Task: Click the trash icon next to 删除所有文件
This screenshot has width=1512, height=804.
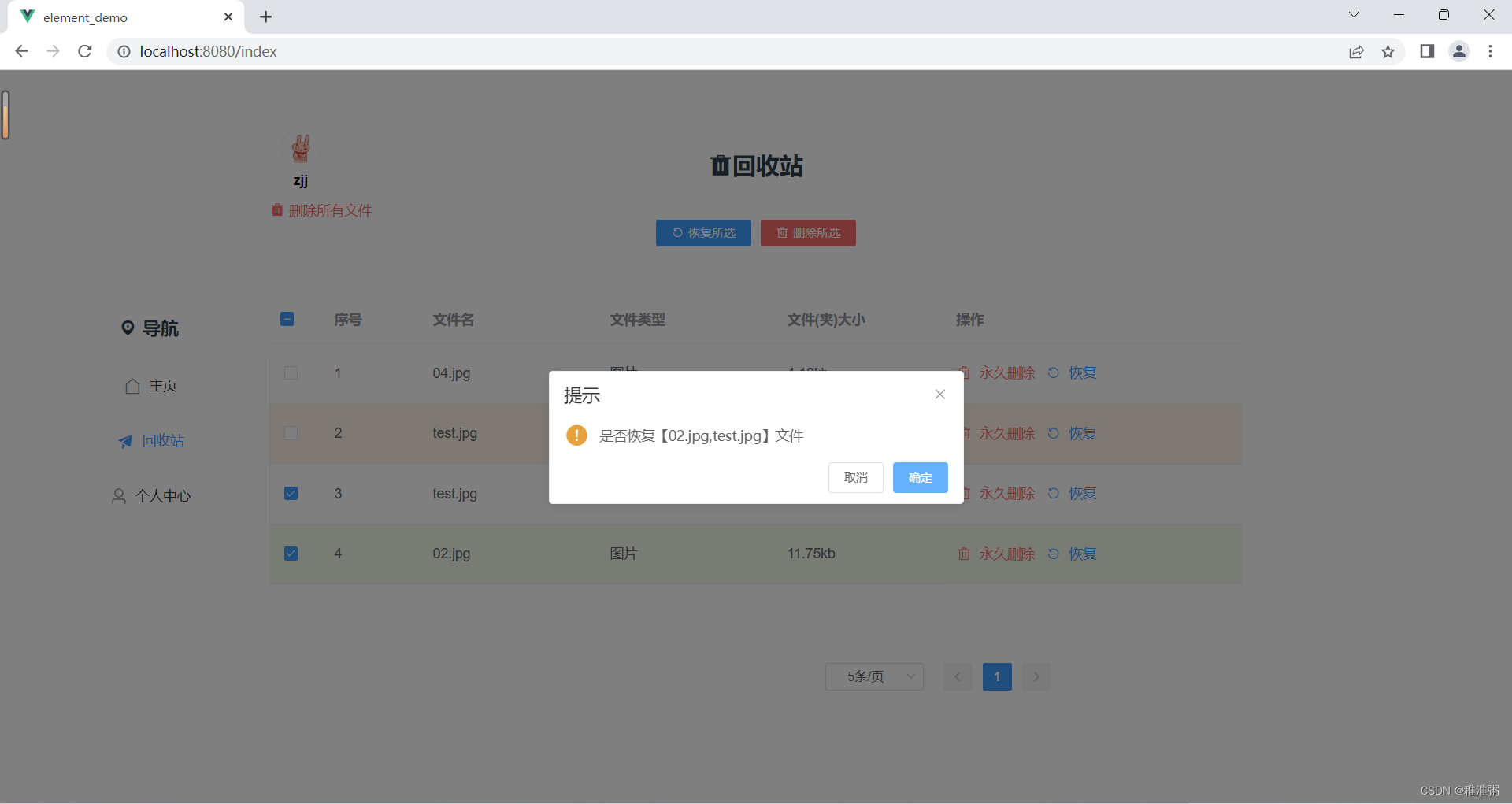Action: [x=276, y=210]
